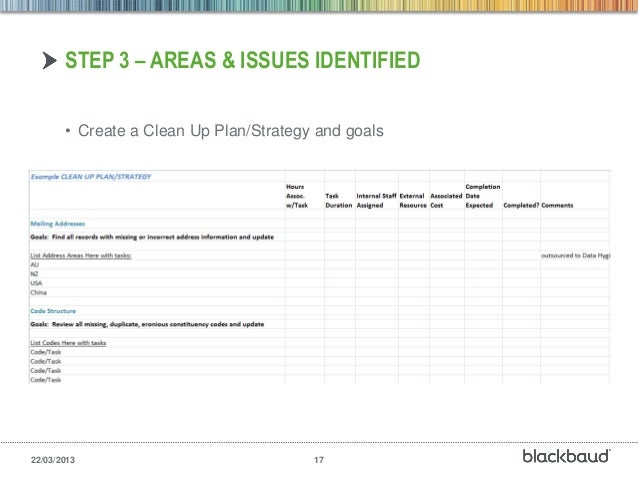Viewport: 638px width, 479px height.
Task: Click the 'External Resource' column header
Action: coord(412,201)
